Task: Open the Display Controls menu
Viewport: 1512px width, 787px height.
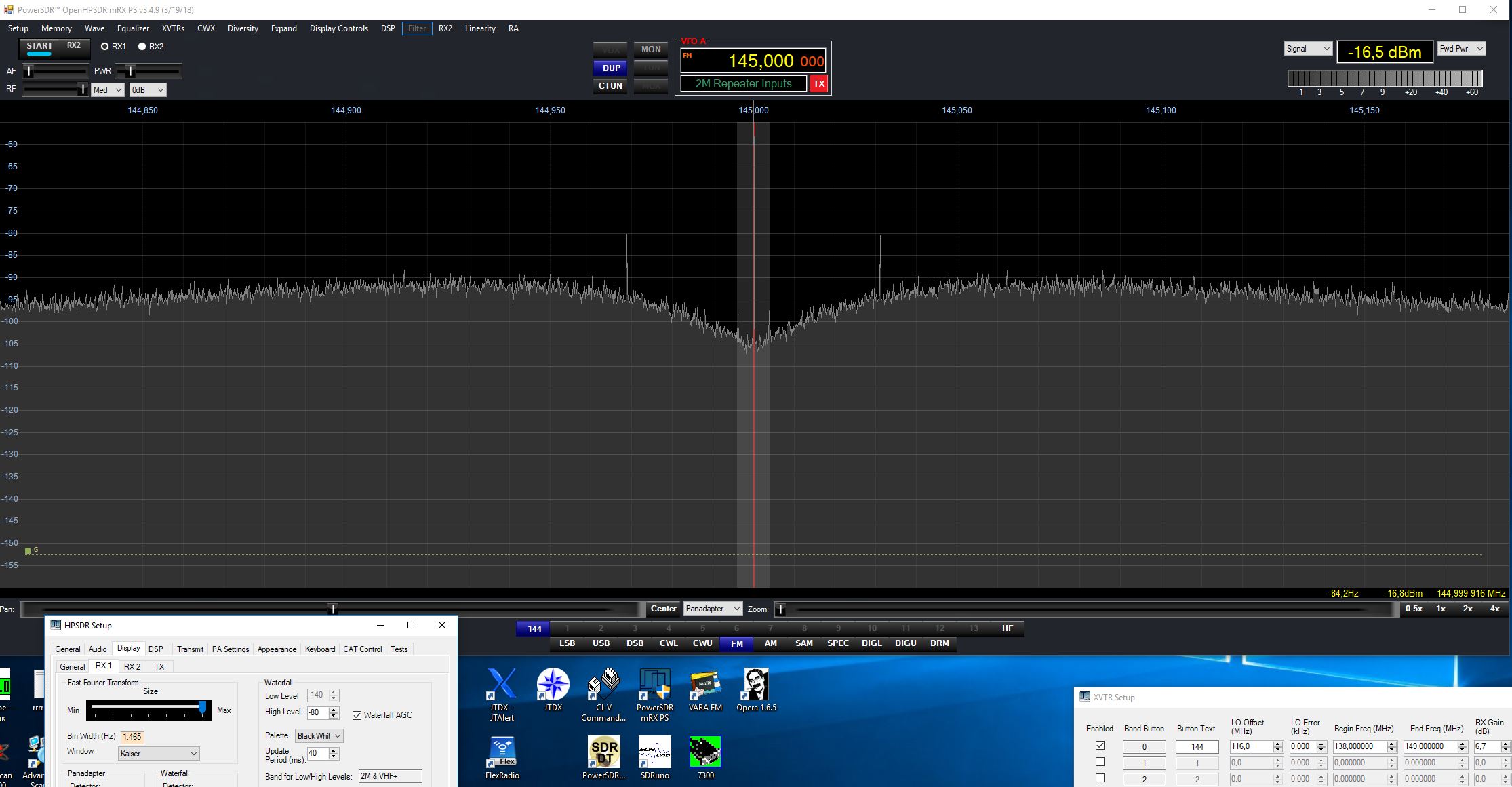Action: [338, 28]
